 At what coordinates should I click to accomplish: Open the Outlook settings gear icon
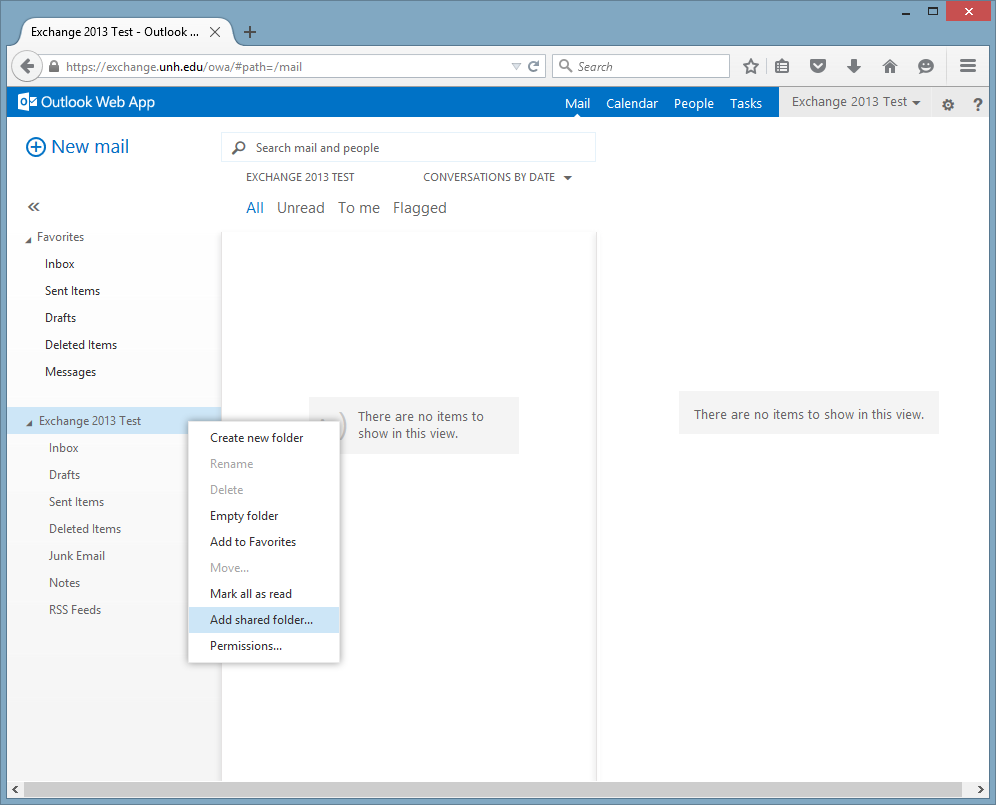click(947, 103)
